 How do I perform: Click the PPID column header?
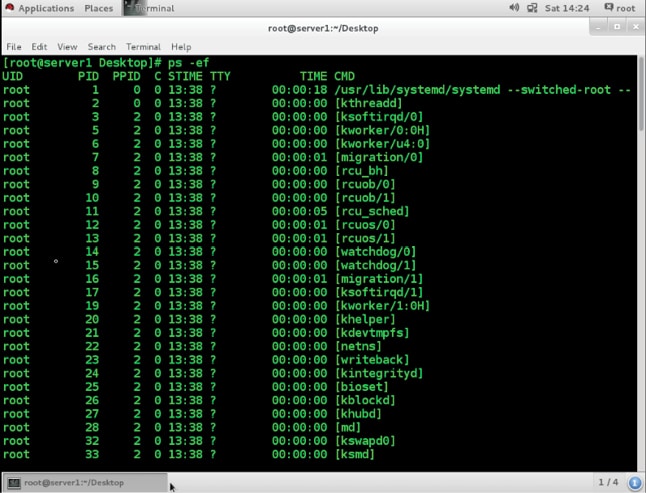(126, 77)
